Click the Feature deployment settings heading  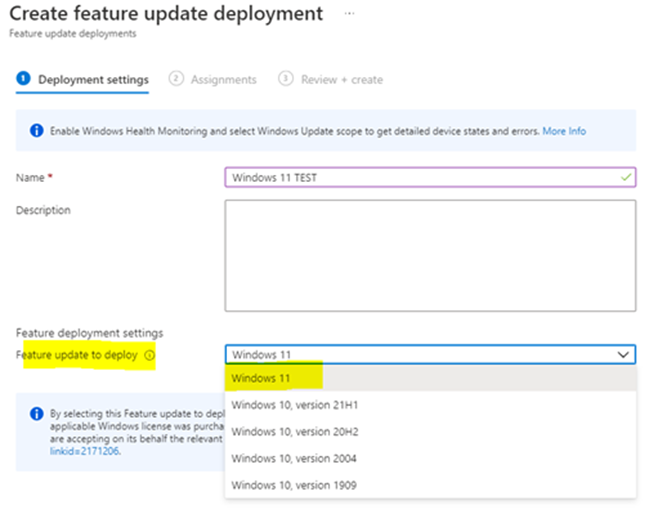(89, 333)
